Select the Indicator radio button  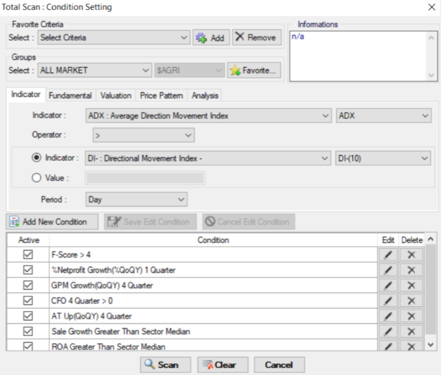coord(36,158)
